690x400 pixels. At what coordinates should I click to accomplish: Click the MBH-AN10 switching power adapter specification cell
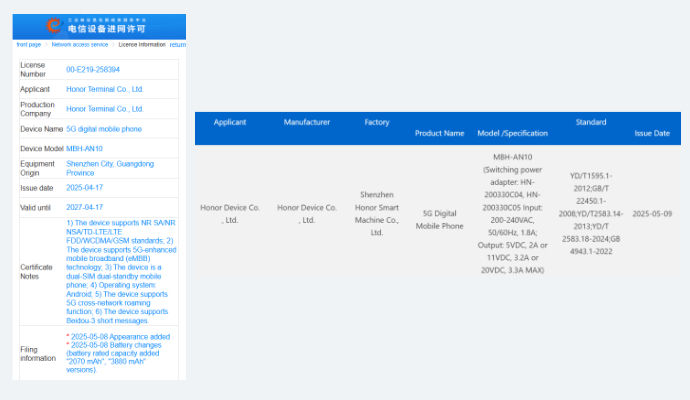513,213
